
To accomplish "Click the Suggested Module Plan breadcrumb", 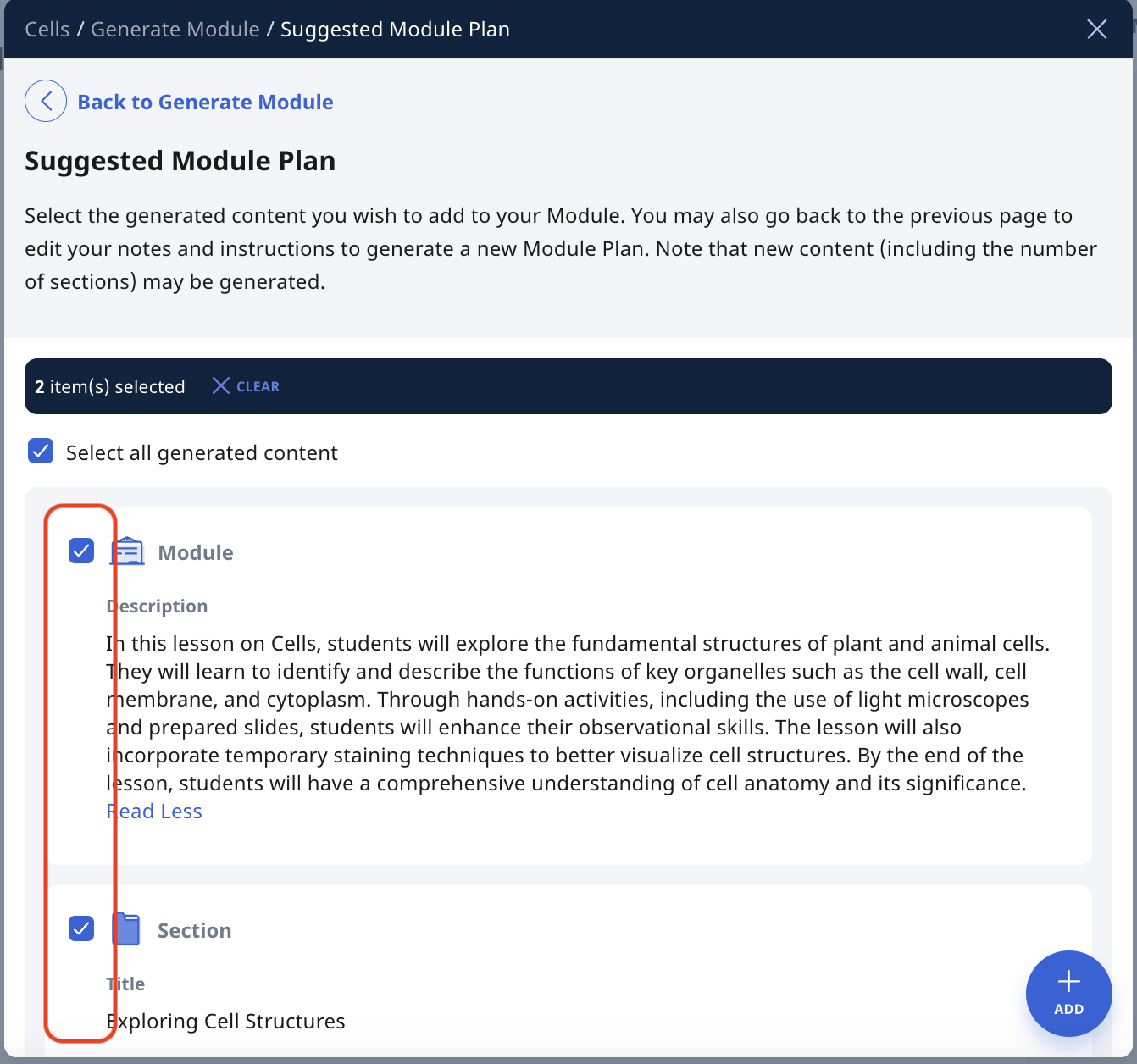I will 394,29.
